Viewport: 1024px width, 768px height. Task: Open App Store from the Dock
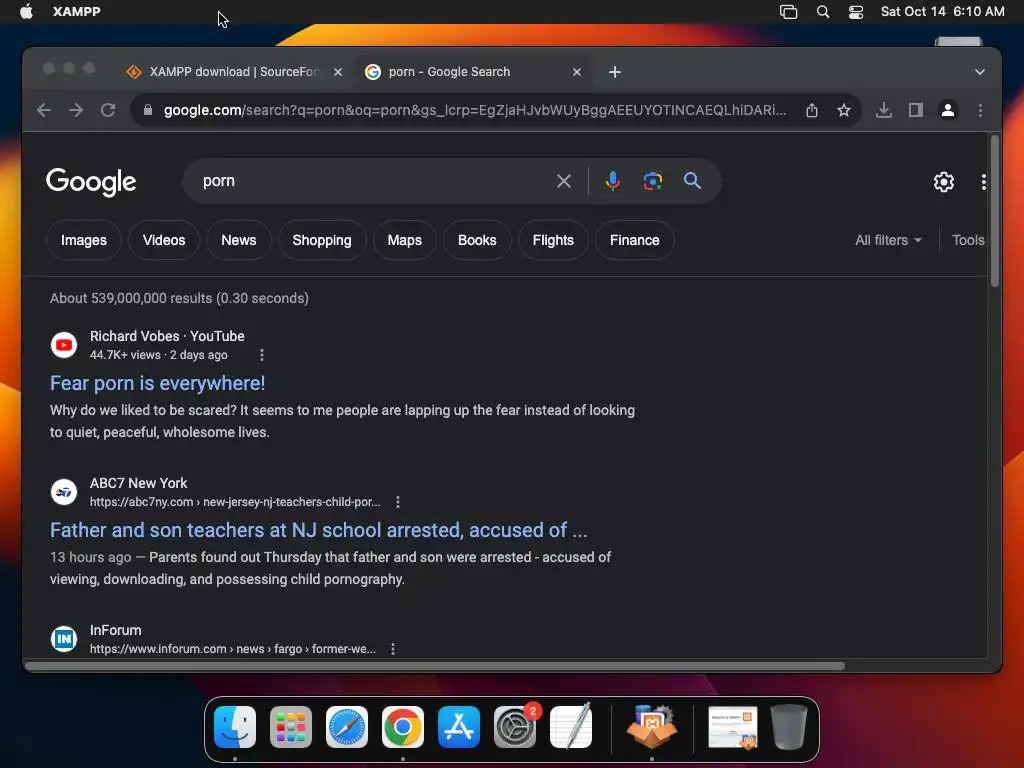point(458,727)
